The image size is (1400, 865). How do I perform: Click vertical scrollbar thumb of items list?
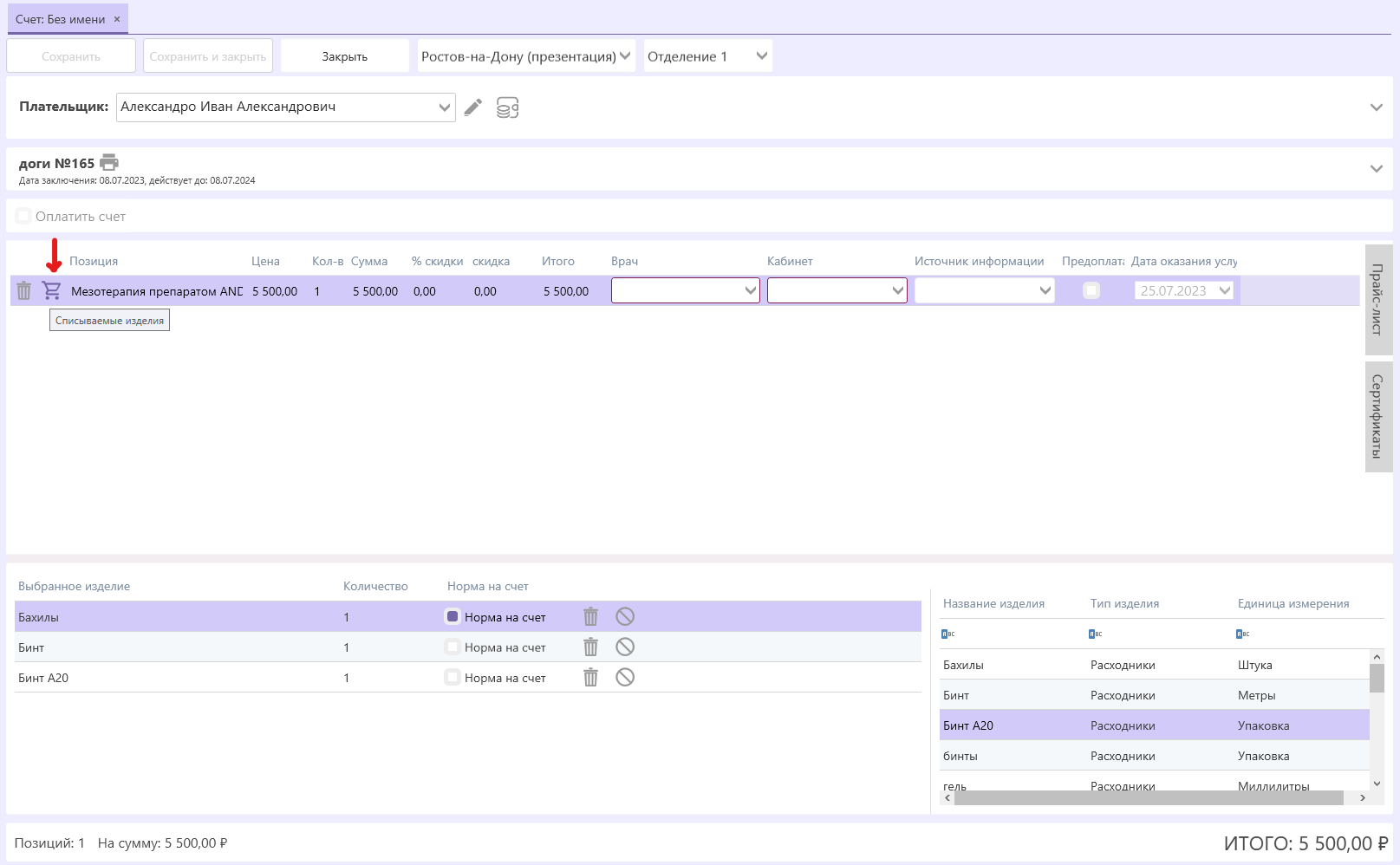coord(1377,678)
